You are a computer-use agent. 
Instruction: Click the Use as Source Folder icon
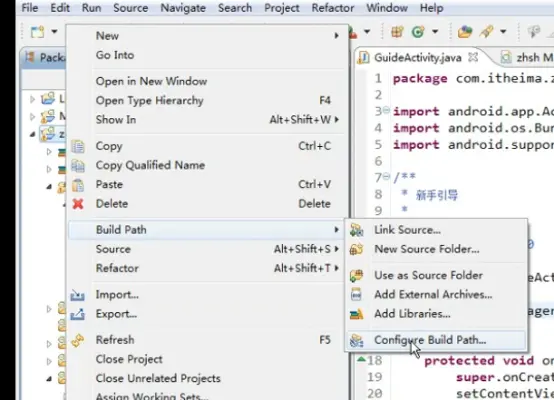[356, 275]
